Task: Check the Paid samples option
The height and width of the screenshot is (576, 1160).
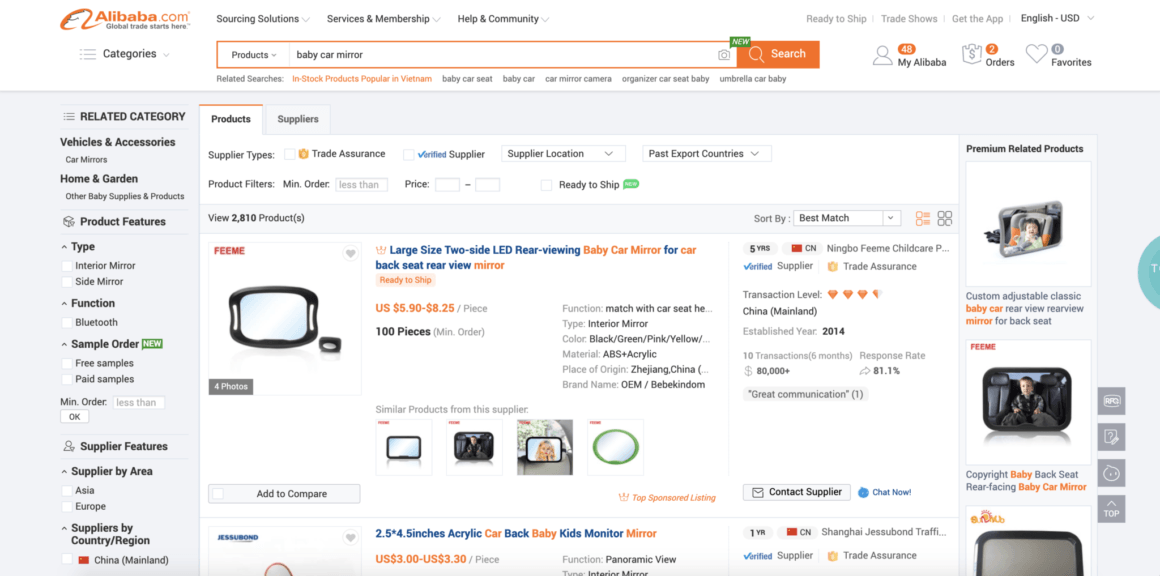Action: pos(67,379)
